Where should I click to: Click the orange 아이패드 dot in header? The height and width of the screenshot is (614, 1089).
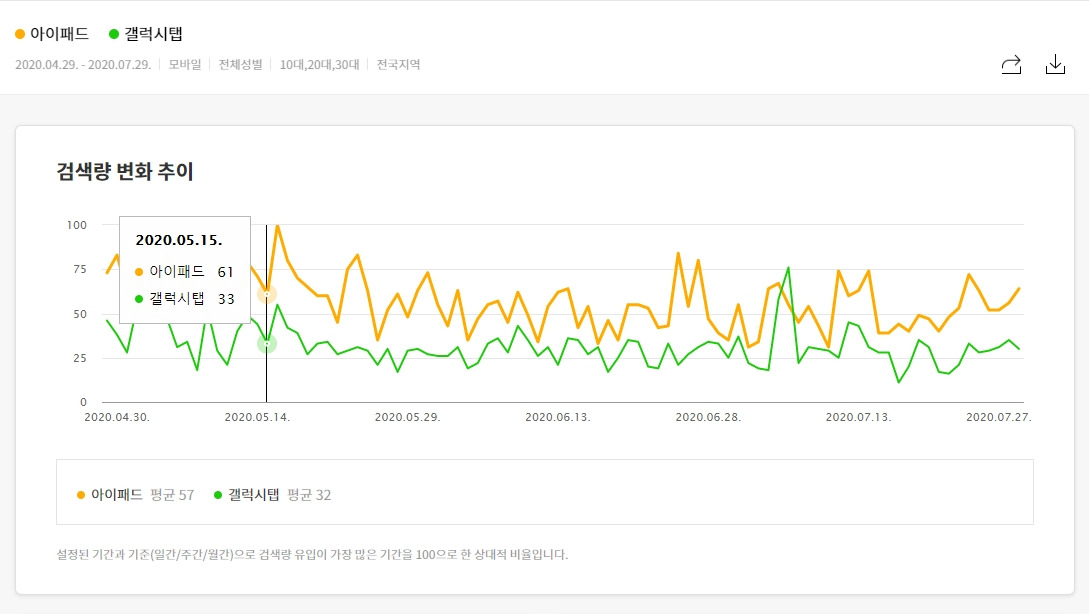pyautogui.click(x=20, y=34)
